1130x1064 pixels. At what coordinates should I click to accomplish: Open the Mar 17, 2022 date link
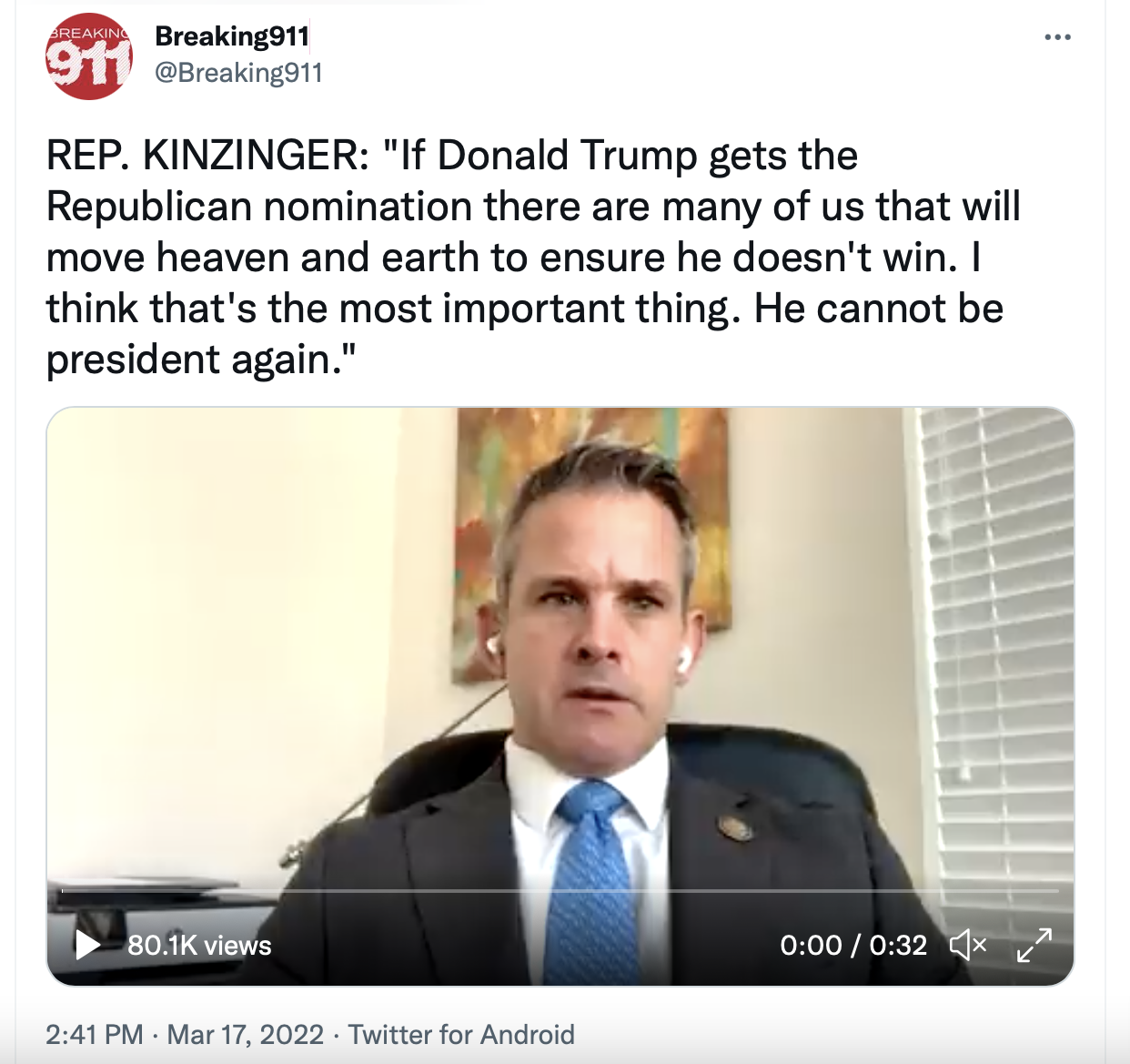click(x=246, y=1035)
